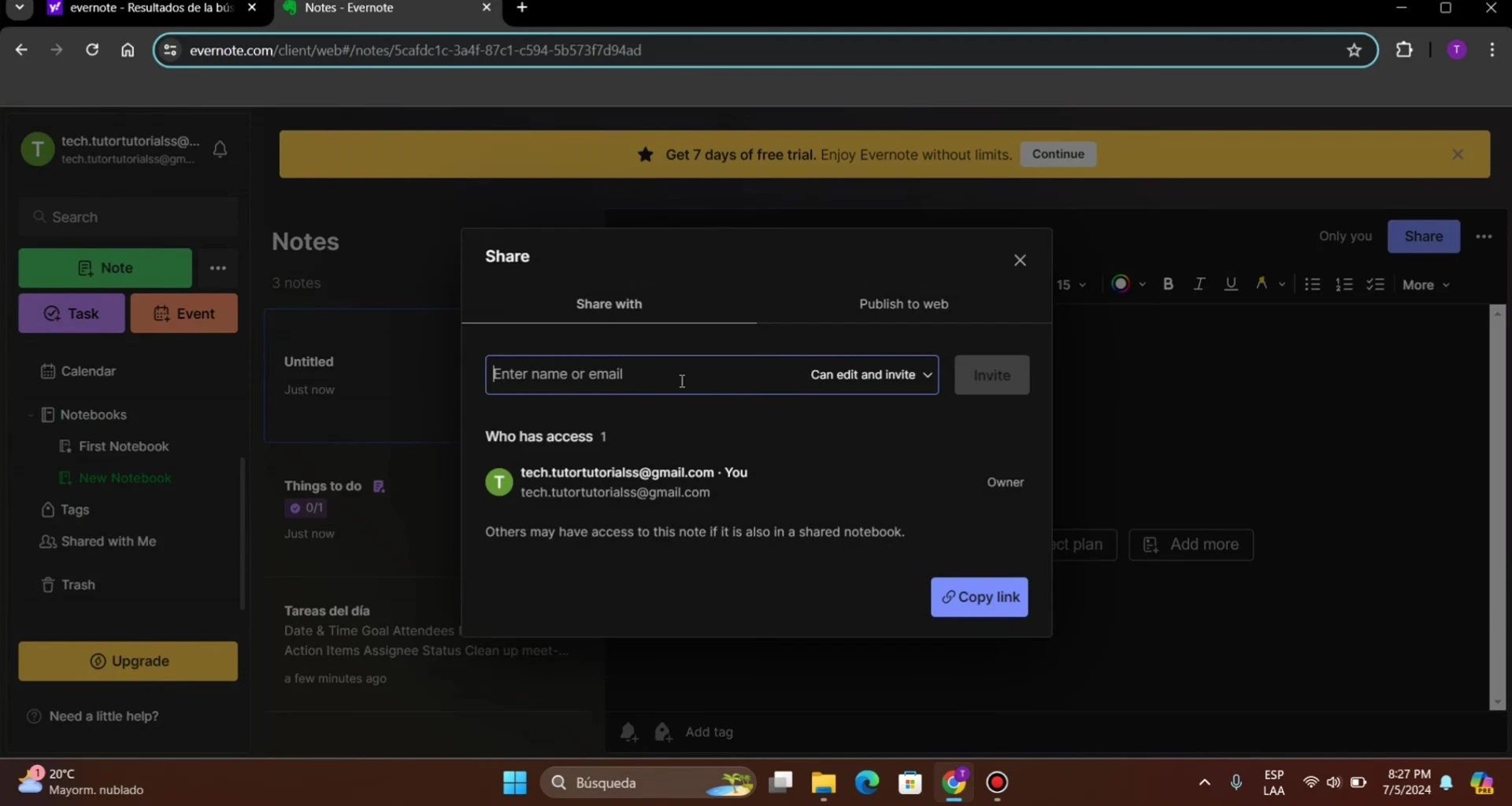This screenshot has width=1512, height=806.
Task: Open the highlight color dropdown arrow
Action: tap(1281, 285)
